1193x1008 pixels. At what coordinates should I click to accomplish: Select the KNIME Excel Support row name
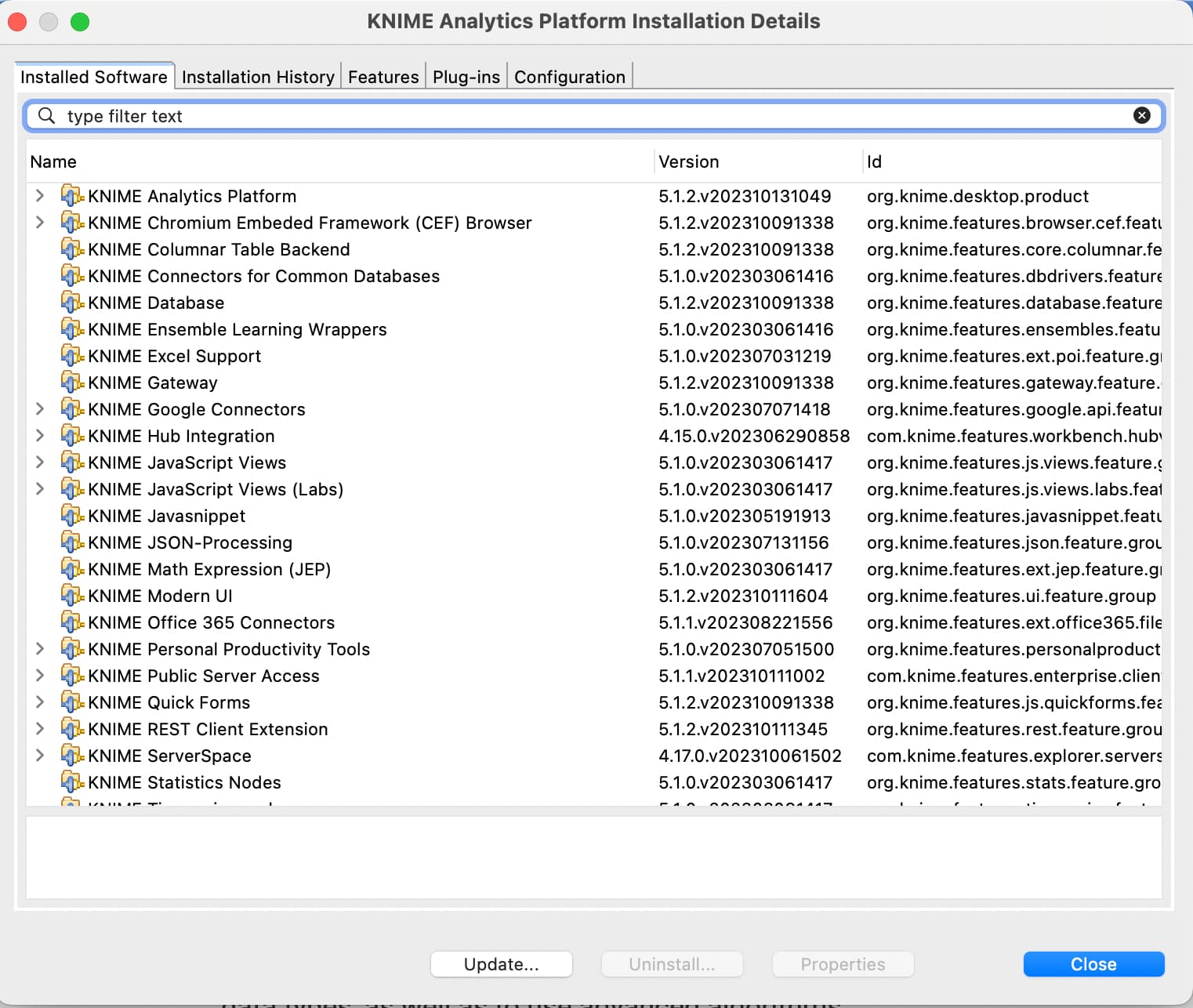click(x=174, y=356)
